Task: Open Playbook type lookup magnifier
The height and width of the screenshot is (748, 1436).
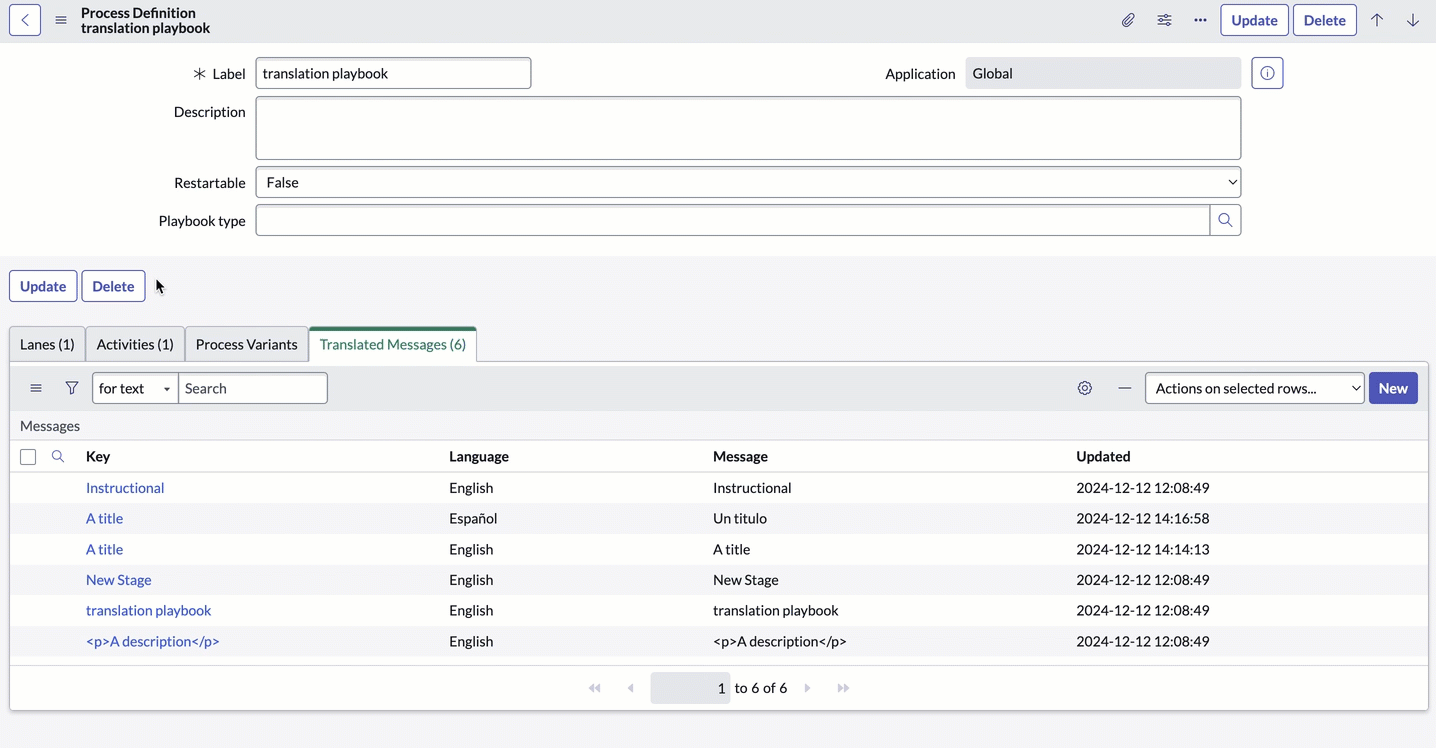Action: (1225, 220)
